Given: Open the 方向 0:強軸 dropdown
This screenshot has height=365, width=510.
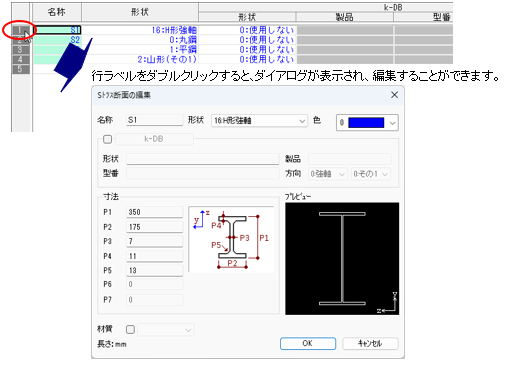Looking at the screenshot, I should click(328, 174).
